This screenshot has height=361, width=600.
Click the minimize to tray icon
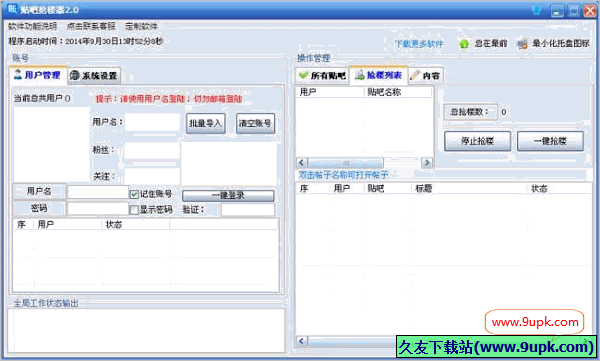click(522, 44)
